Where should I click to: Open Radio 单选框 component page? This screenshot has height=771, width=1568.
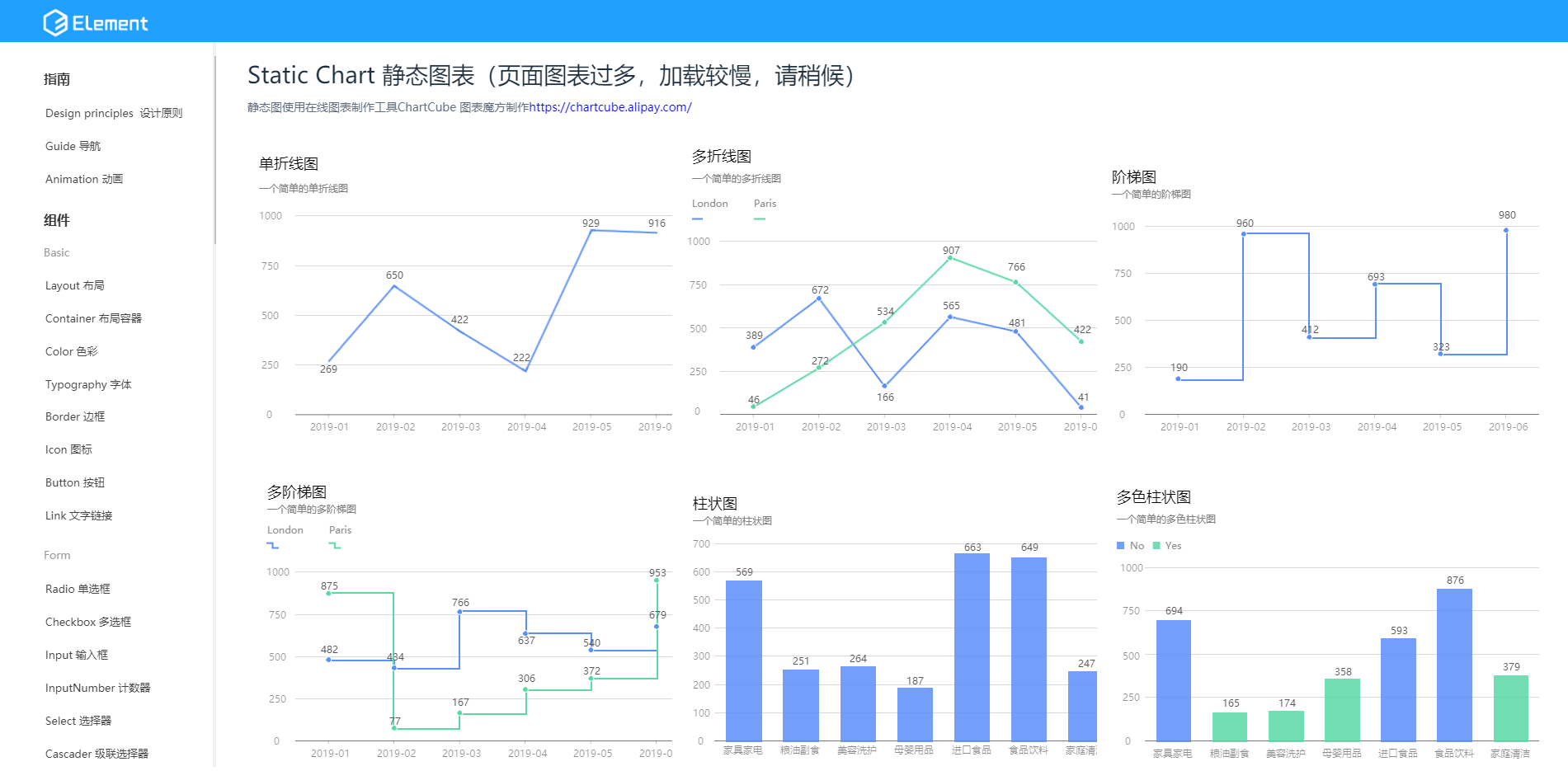[78, 589]
